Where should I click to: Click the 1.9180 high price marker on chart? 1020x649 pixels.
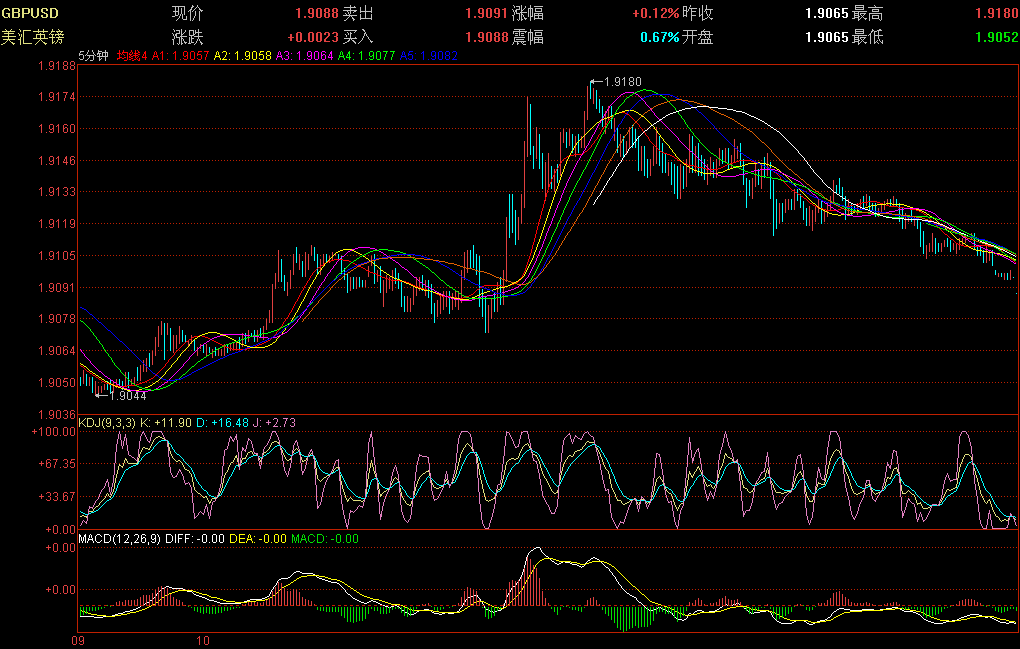623,81
